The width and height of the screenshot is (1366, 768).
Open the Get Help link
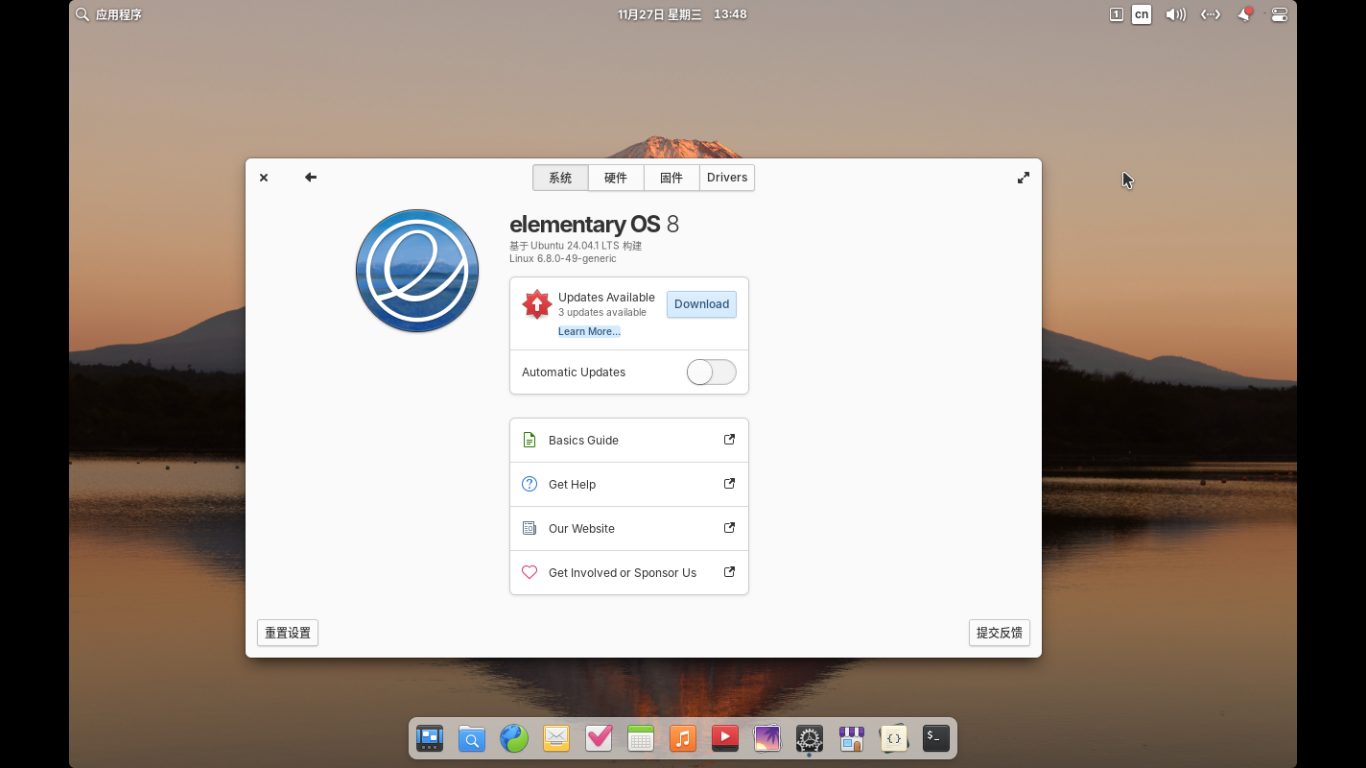coord(629,484)
